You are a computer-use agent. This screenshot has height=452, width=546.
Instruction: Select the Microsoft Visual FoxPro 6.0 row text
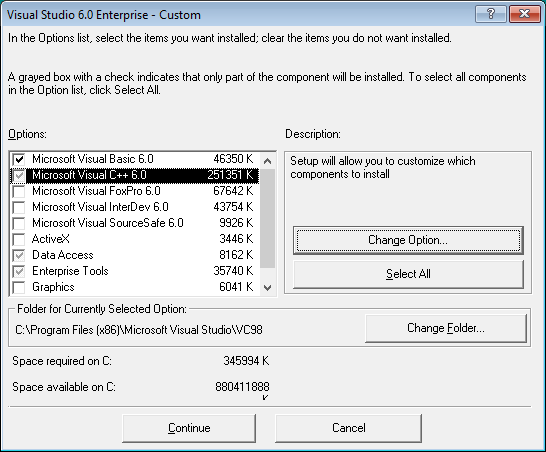click(x=96, y=191)
